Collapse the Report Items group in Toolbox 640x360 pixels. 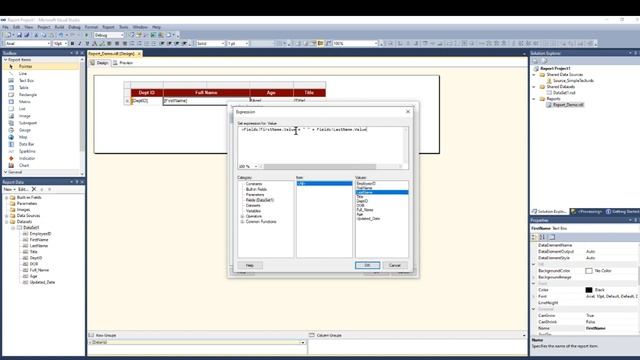point(6,60)
